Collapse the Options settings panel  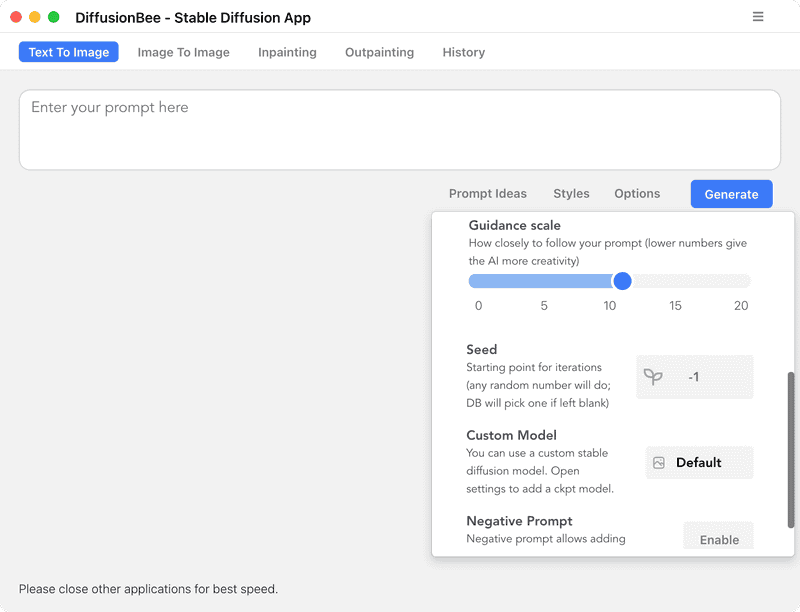point(637,193)
